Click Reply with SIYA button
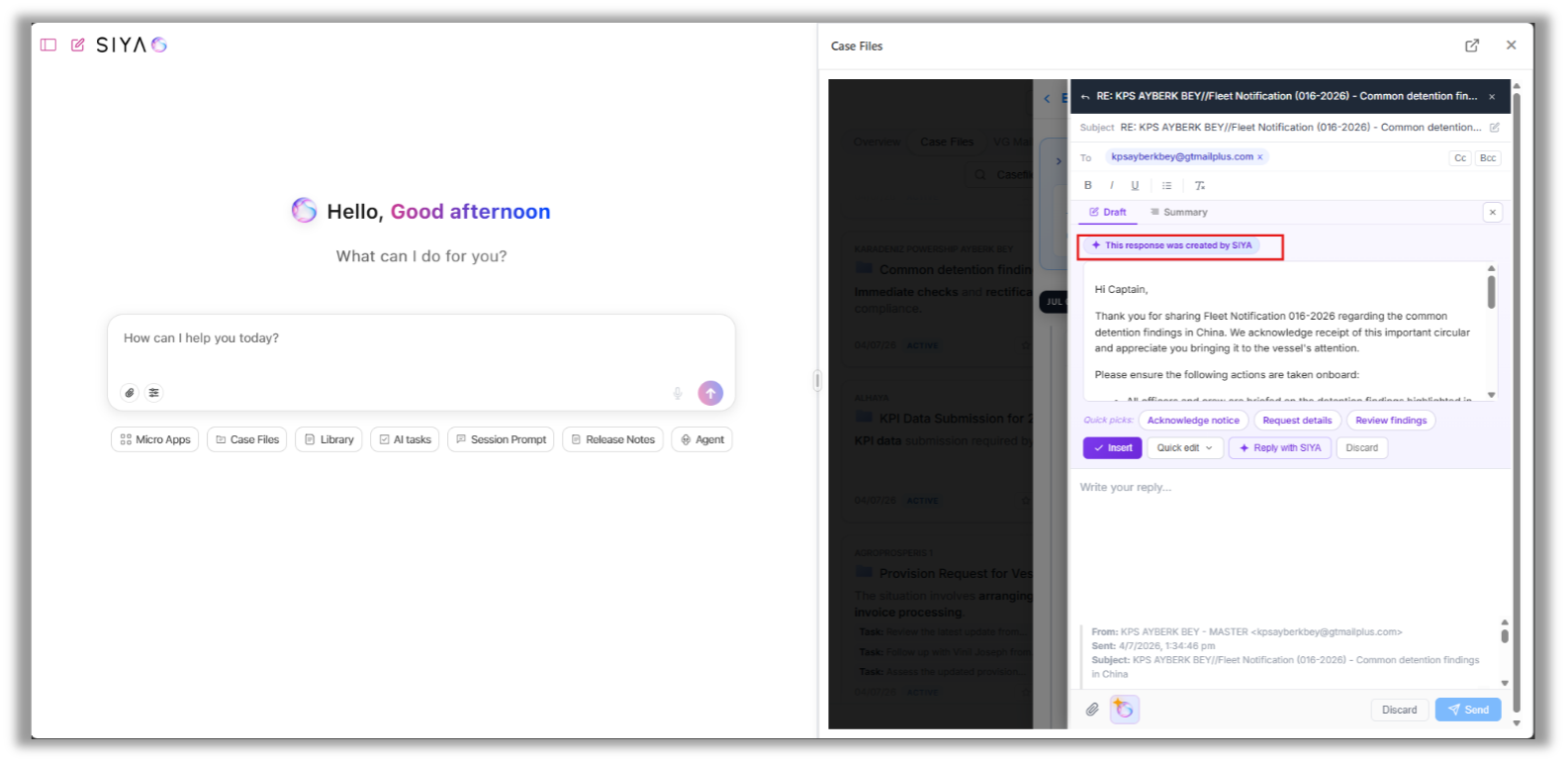This screenshot has height=762, width=1568. (1279, 448)
